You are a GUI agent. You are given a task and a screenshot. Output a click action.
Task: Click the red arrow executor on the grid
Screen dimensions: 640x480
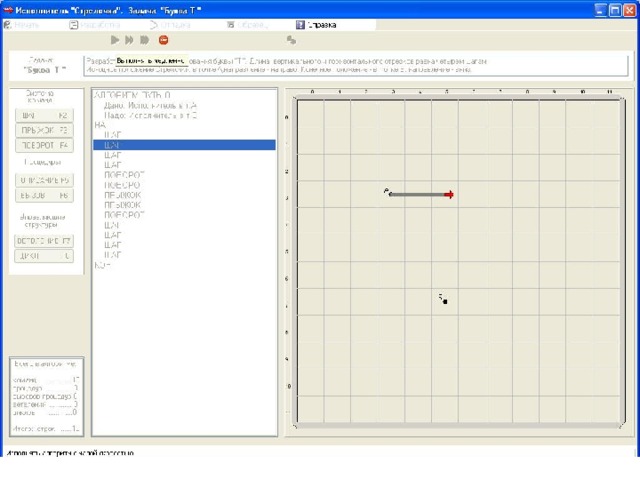tap(449, 195)
